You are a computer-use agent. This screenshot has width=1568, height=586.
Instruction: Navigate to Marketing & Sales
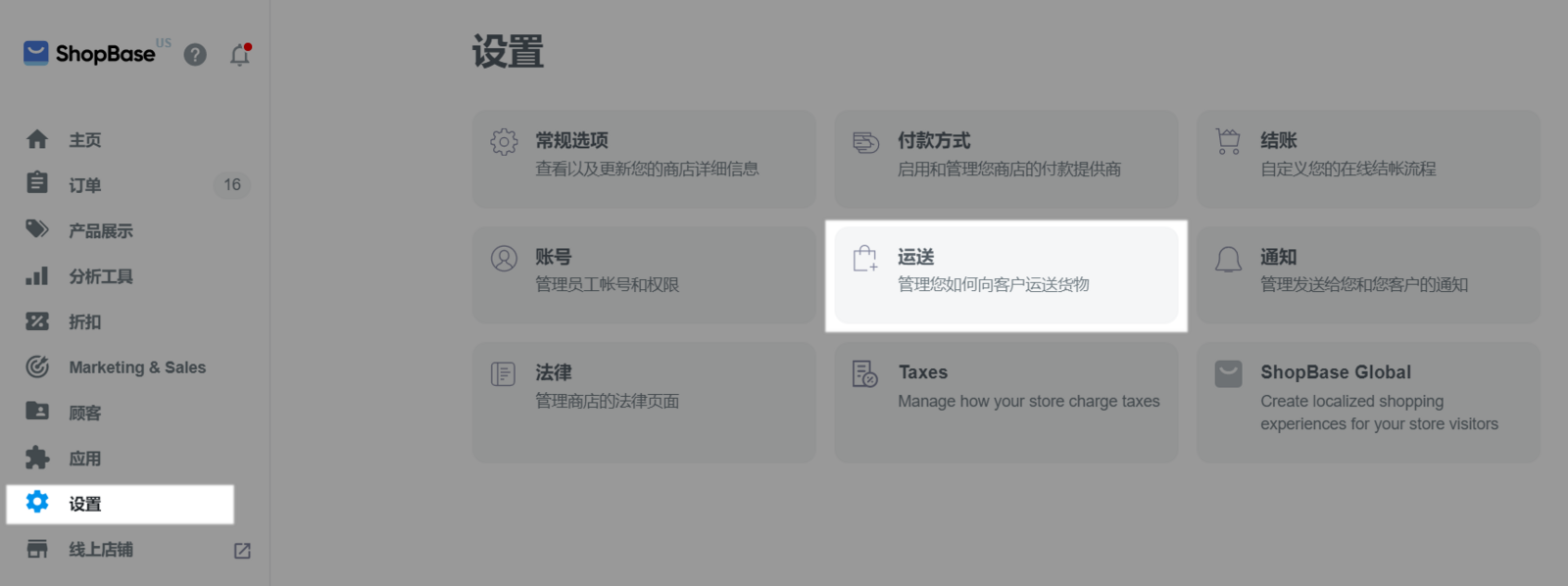click(137, 367)
